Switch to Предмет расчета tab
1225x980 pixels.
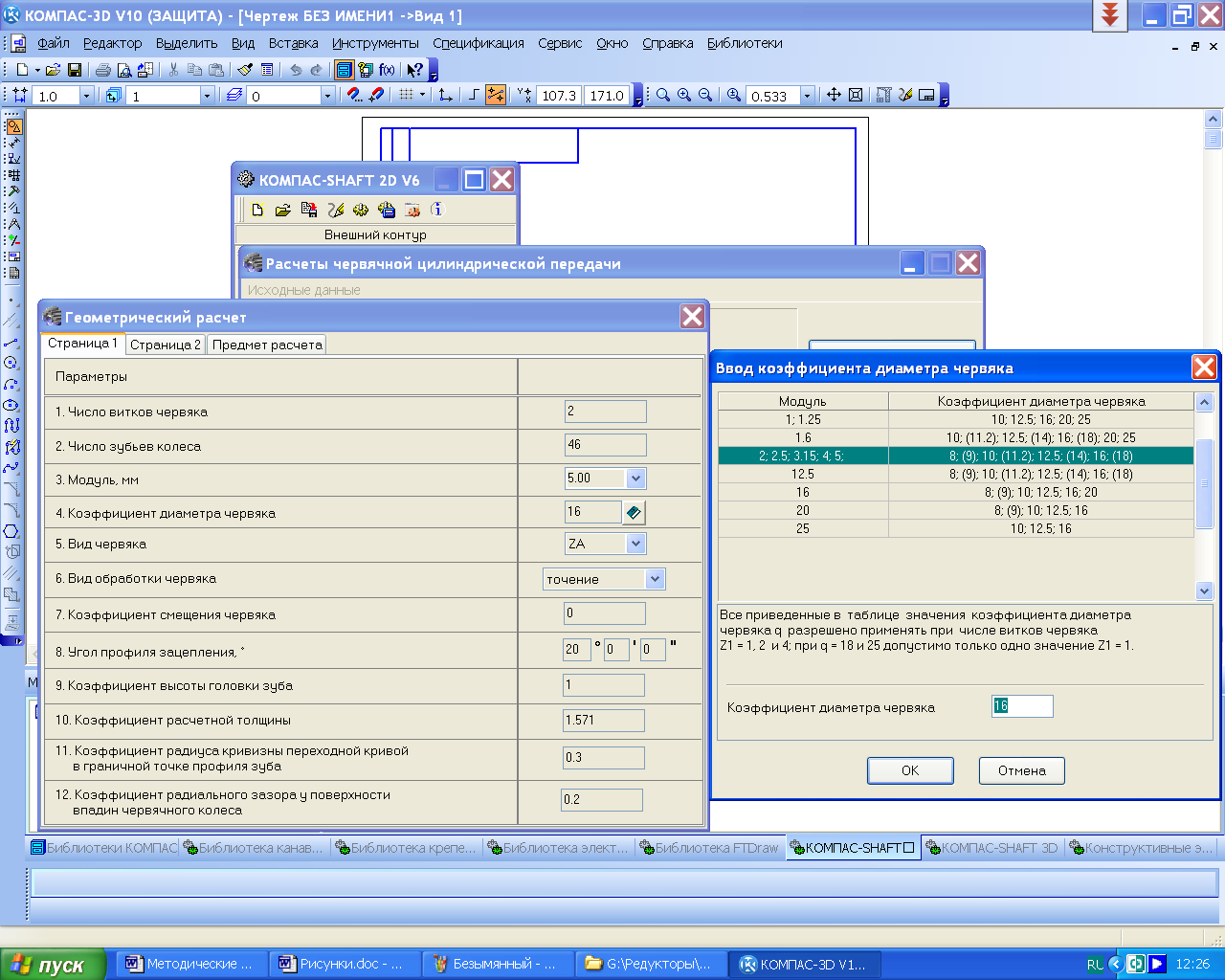click(x=267, y=345)
